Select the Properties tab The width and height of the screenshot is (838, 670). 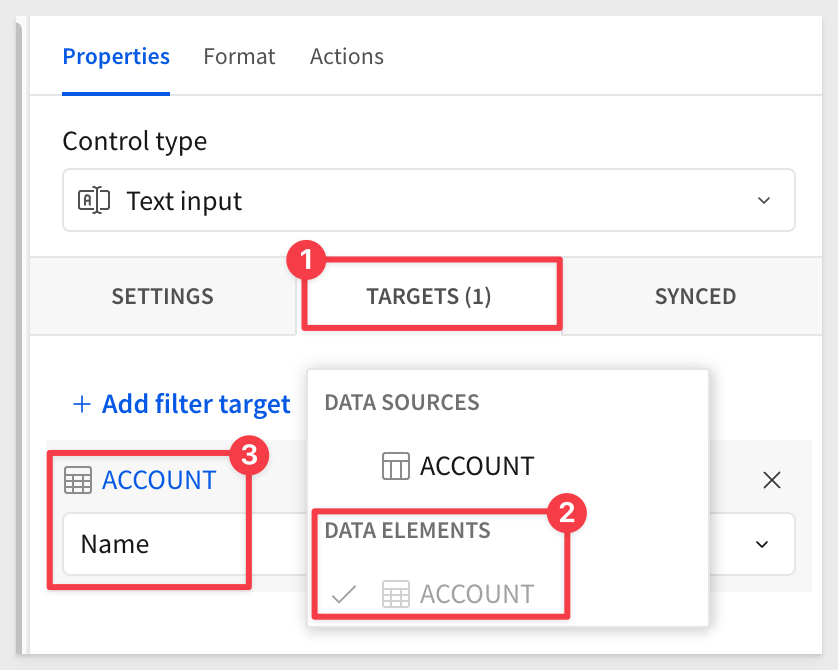(116, 57)
